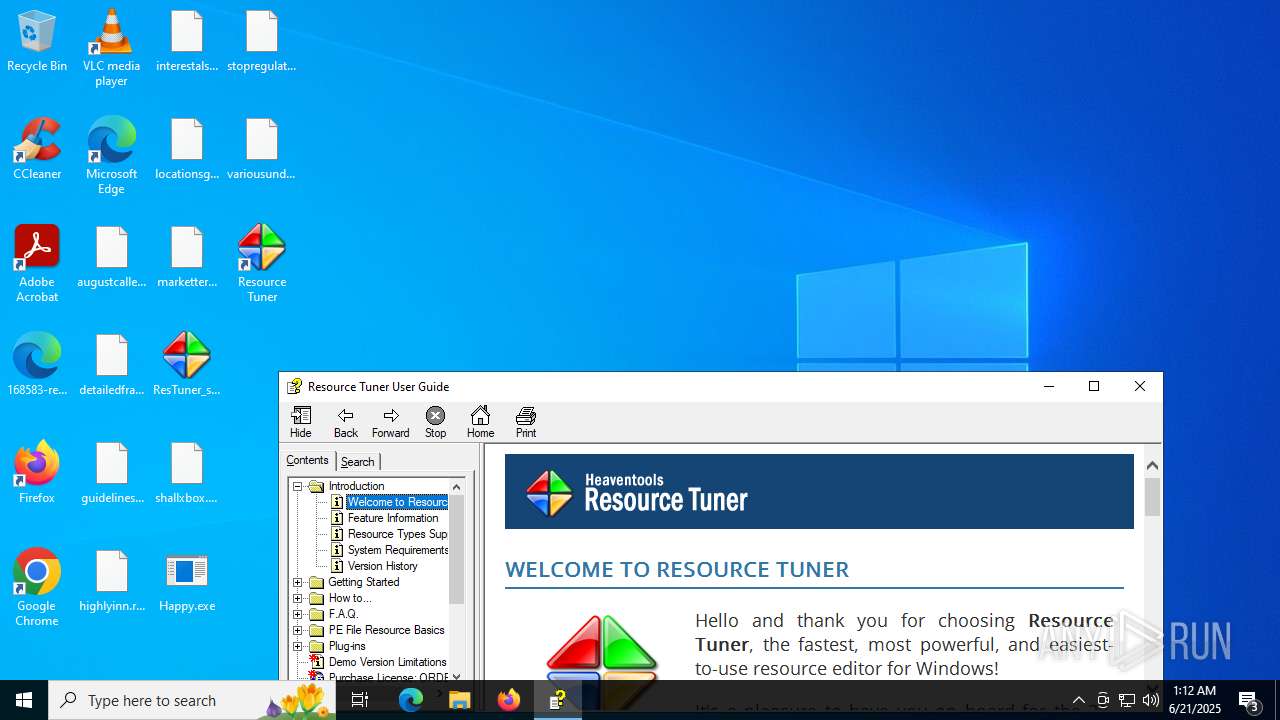Select the Resource Tuner desktop shortcut
This screenshot has height=720, width=1280.
click(262, 264)
